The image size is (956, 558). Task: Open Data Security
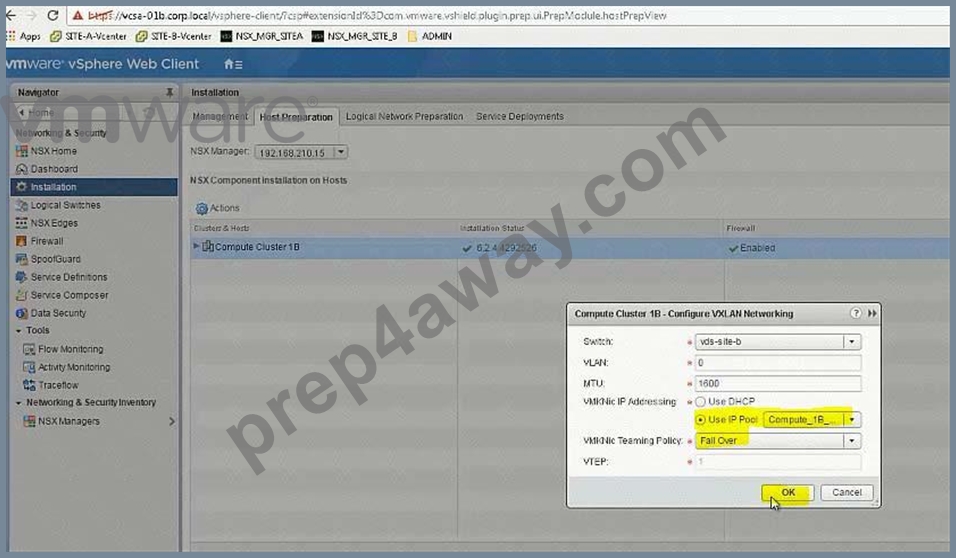[51, 313]
